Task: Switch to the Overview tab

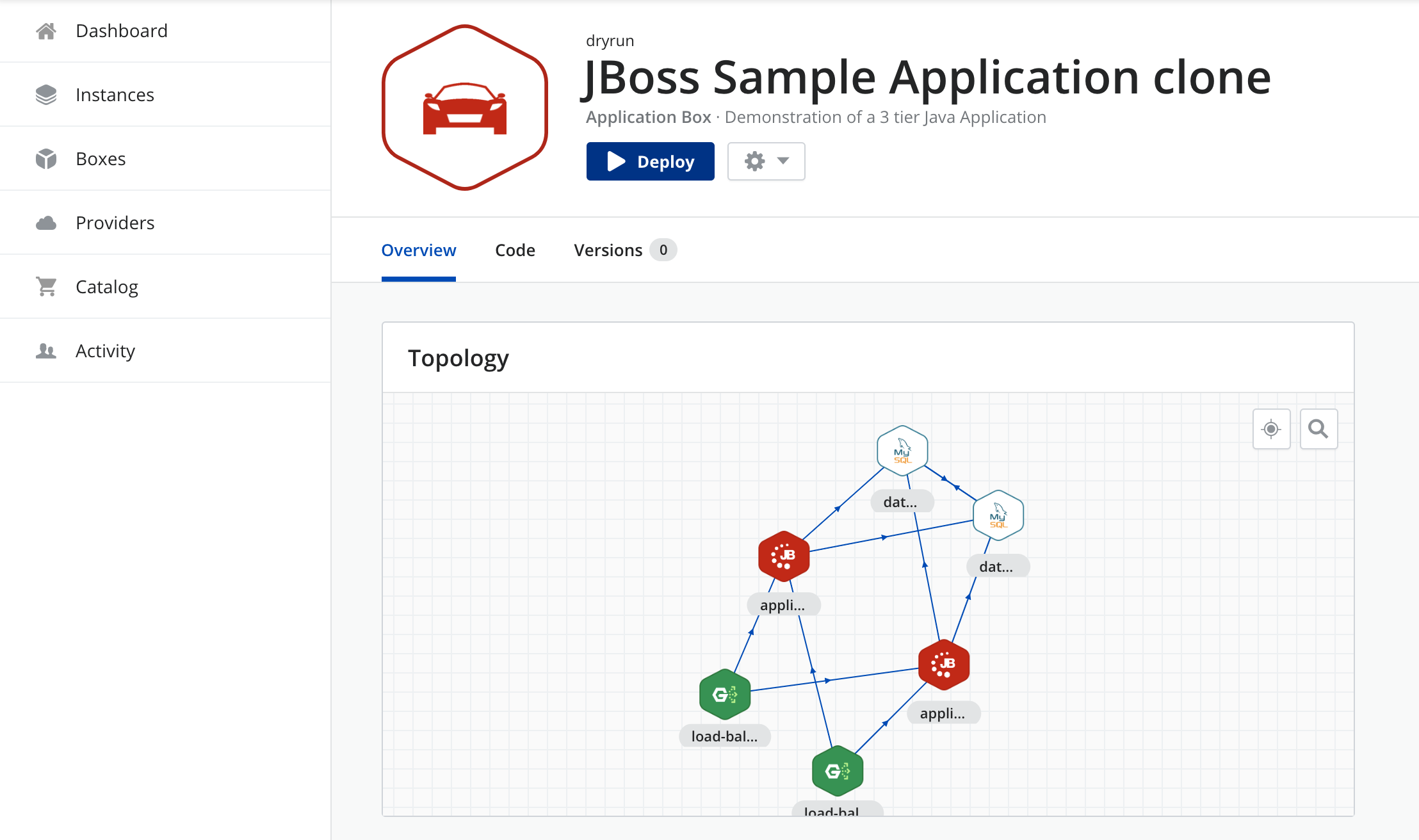Action: [x=419, y=250]
